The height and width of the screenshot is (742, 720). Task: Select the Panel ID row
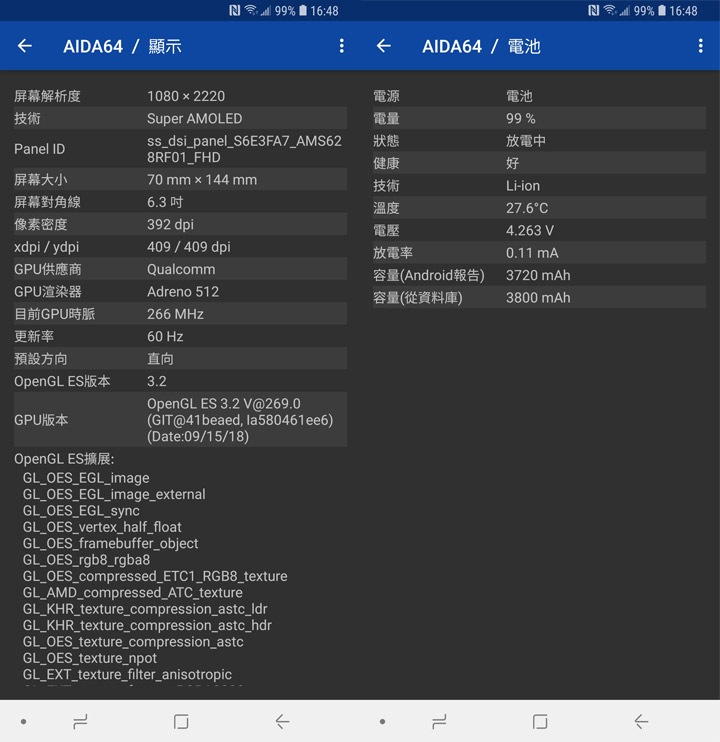[180, 149]
